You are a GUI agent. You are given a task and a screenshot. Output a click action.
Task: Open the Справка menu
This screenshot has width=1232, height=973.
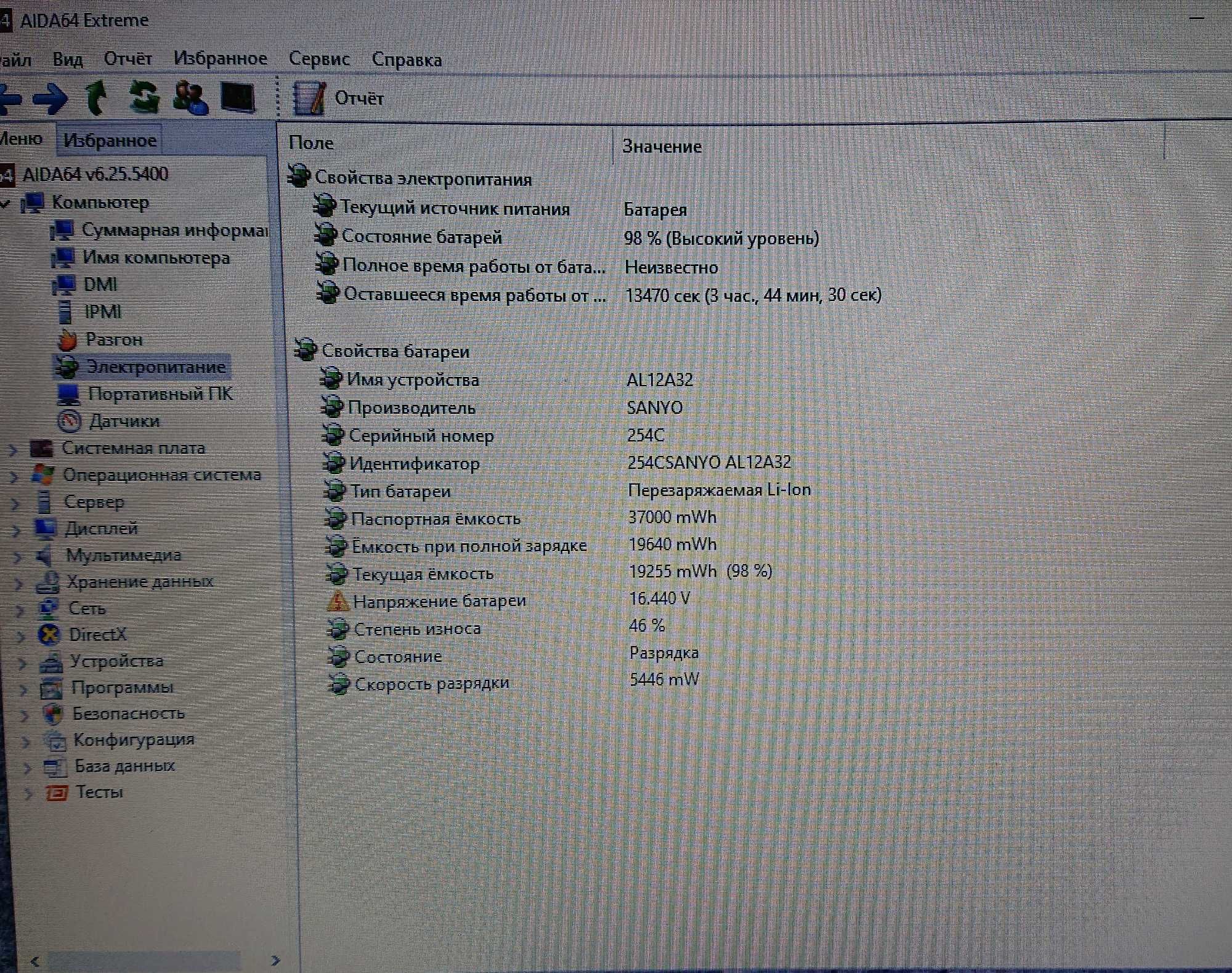click(407, 60)
